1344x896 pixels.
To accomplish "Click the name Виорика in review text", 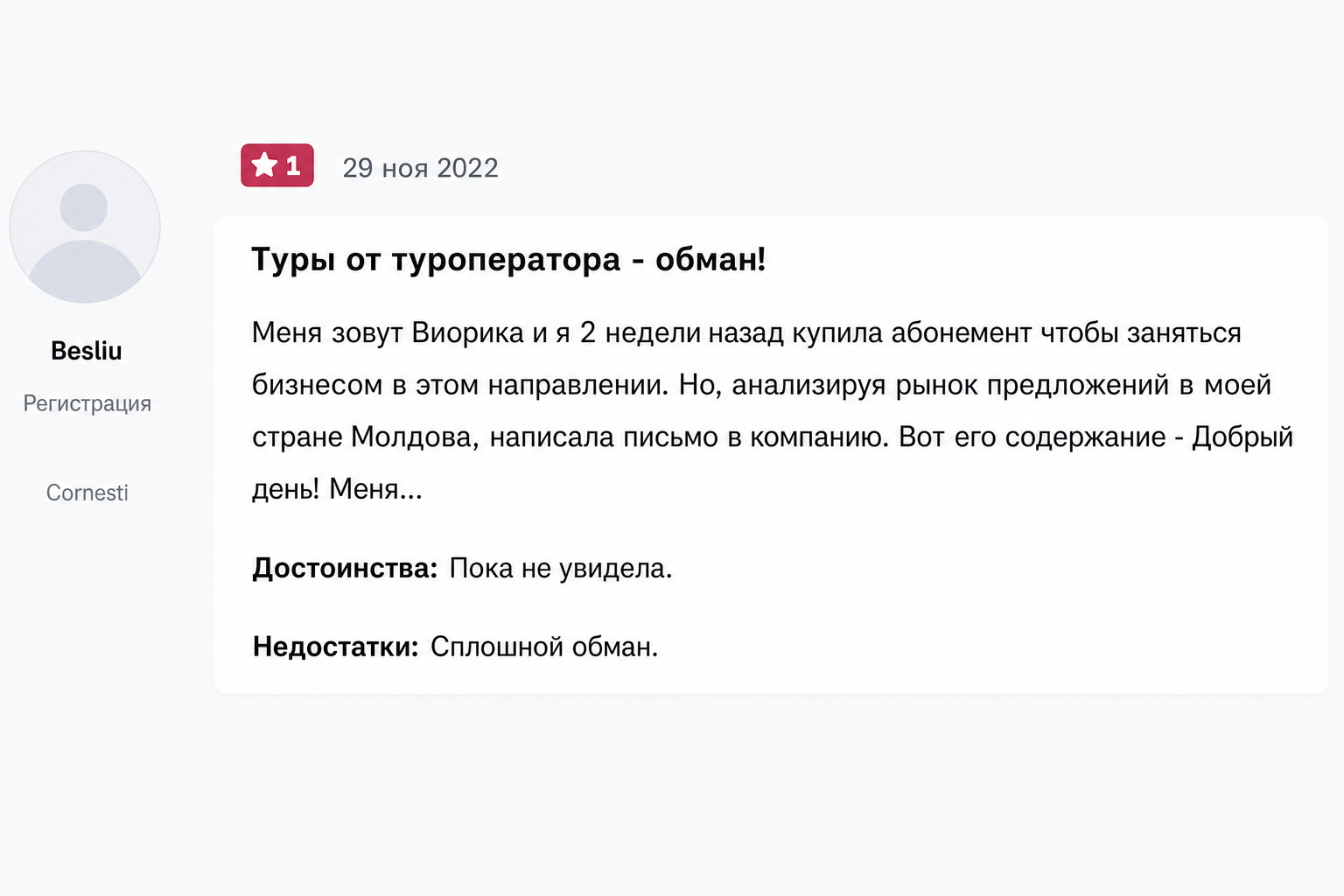I will pos(467,332).
